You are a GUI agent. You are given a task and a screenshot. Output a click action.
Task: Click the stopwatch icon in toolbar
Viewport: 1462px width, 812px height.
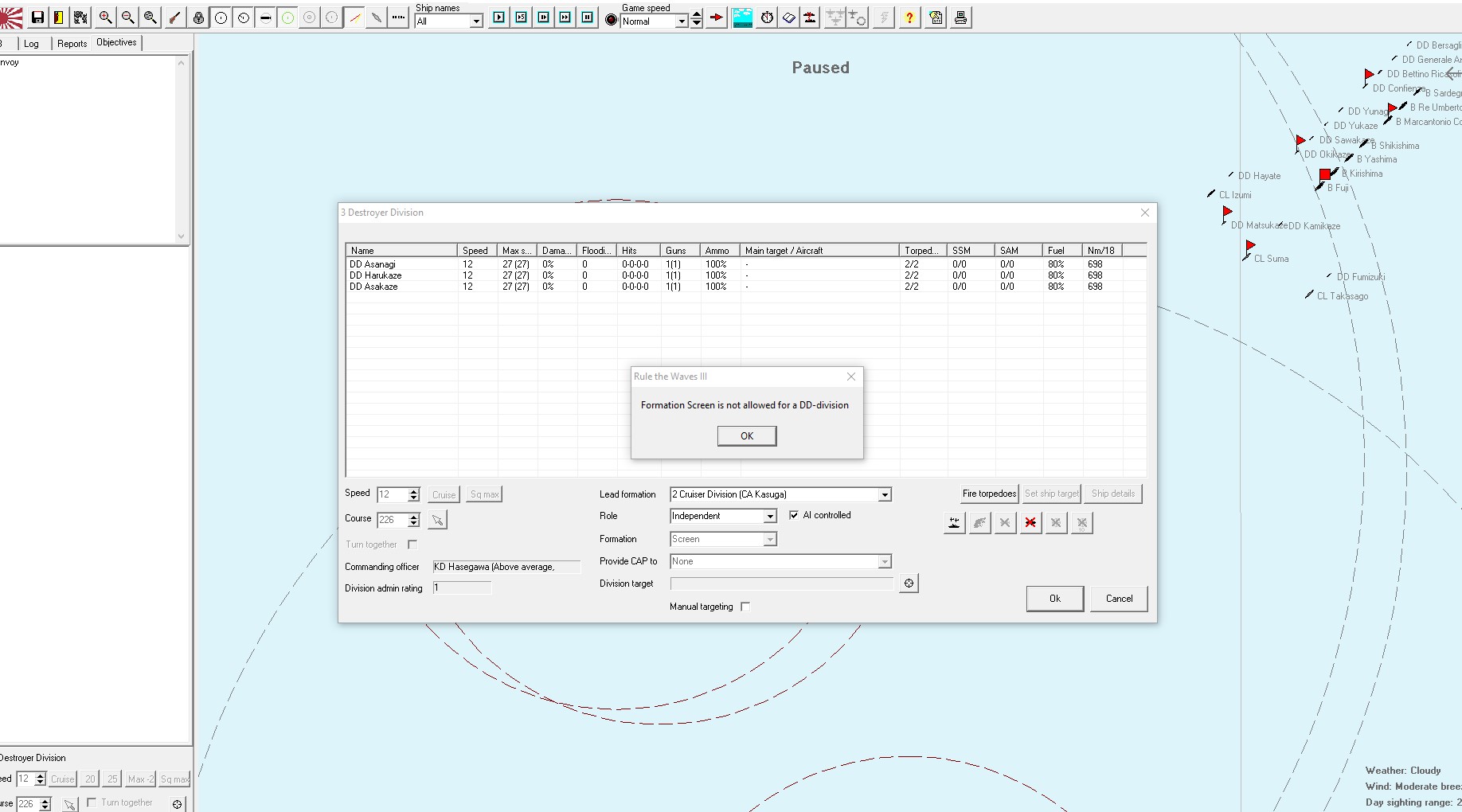click(767, 18)
